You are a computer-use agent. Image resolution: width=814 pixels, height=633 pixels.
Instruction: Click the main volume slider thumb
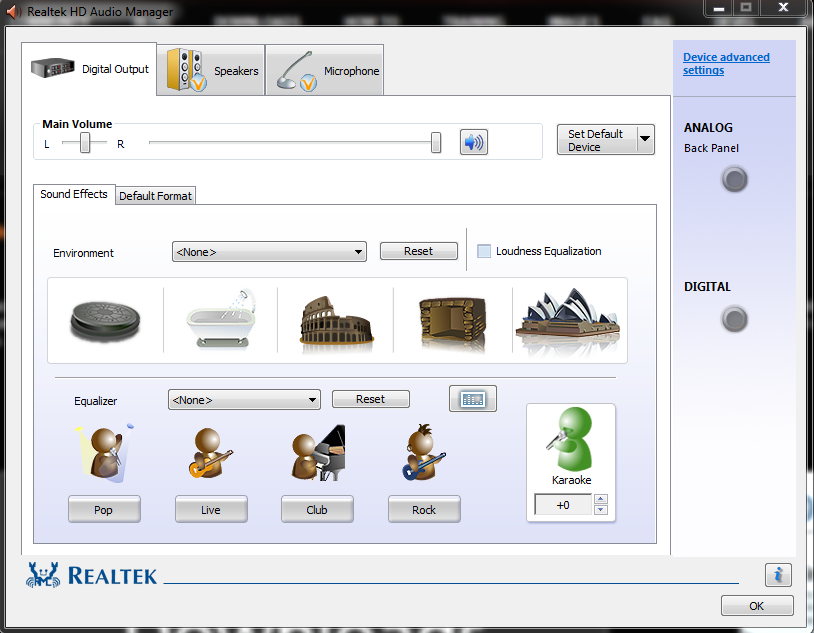pyautogui.click(x=436, y=142)
